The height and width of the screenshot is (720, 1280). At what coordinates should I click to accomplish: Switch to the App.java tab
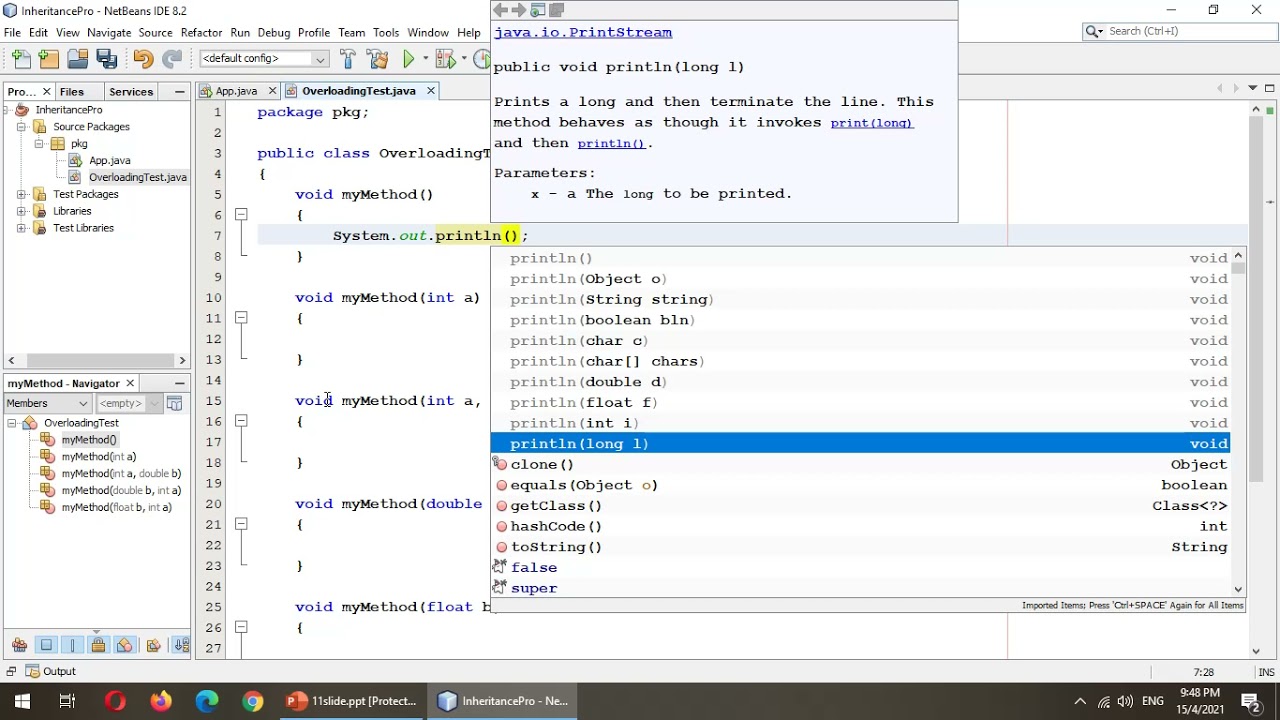click(237, 91)
